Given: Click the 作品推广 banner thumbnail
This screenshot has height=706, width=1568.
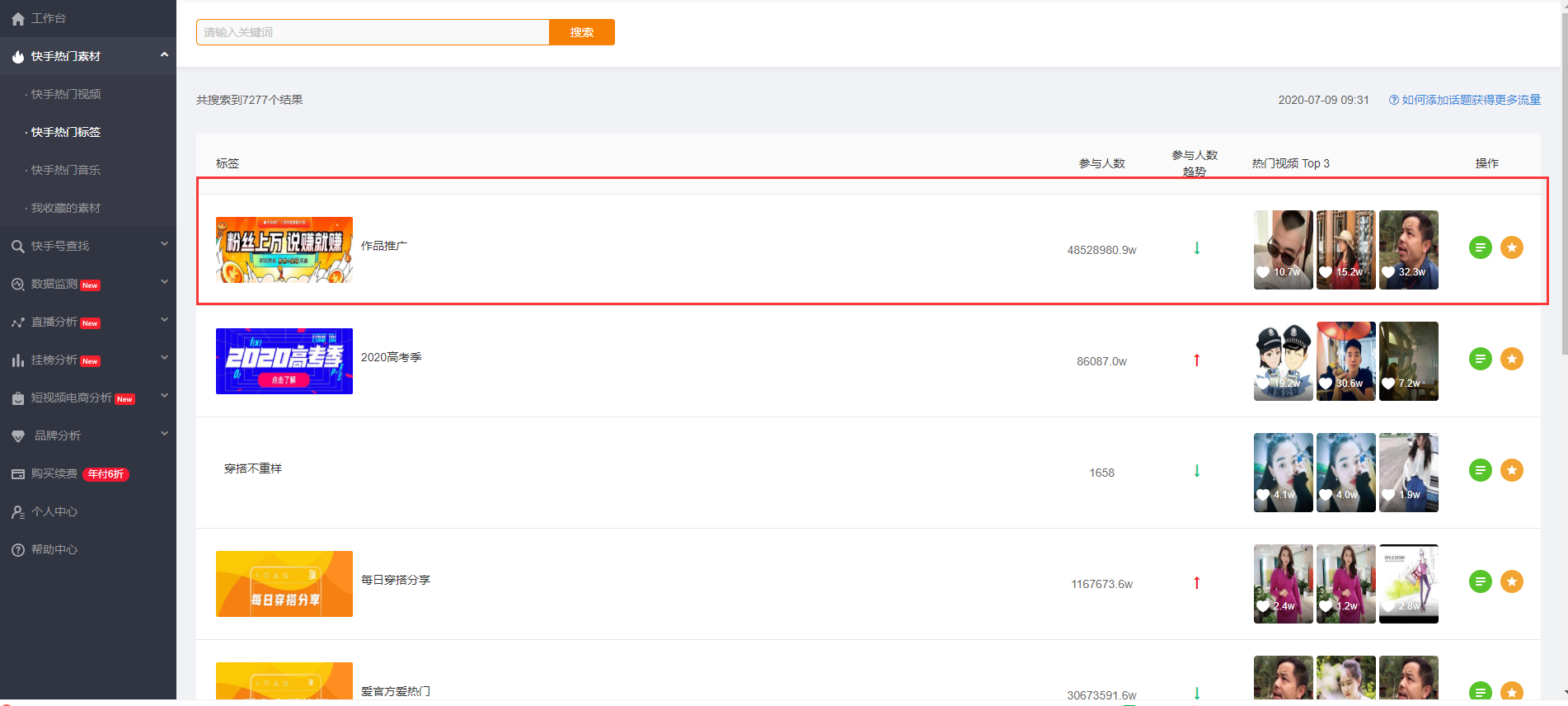Looking at the screenshot, I should pos(284,250).
